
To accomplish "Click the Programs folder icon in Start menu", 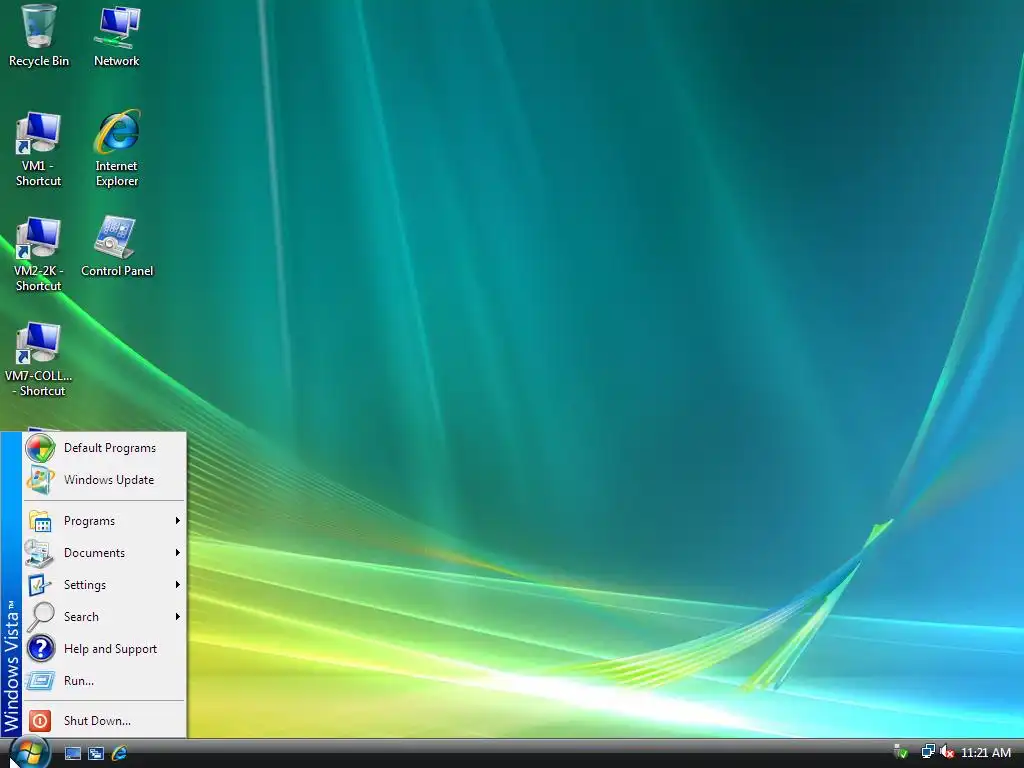I will (40, 521).
